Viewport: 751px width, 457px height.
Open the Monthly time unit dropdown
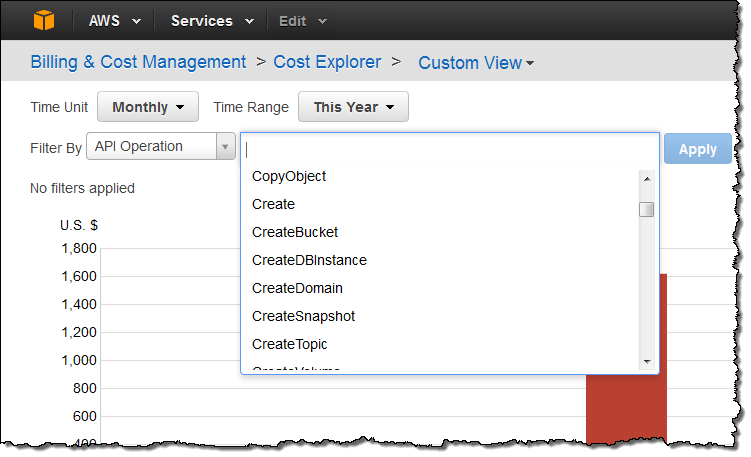click(x=148, y=107)
